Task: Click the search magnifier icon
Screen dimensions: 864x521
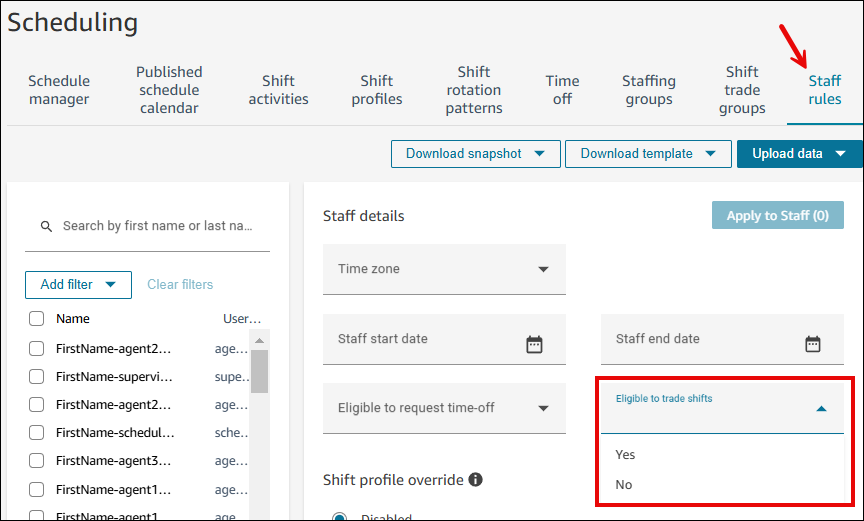Action: click(x=46, y=227)
